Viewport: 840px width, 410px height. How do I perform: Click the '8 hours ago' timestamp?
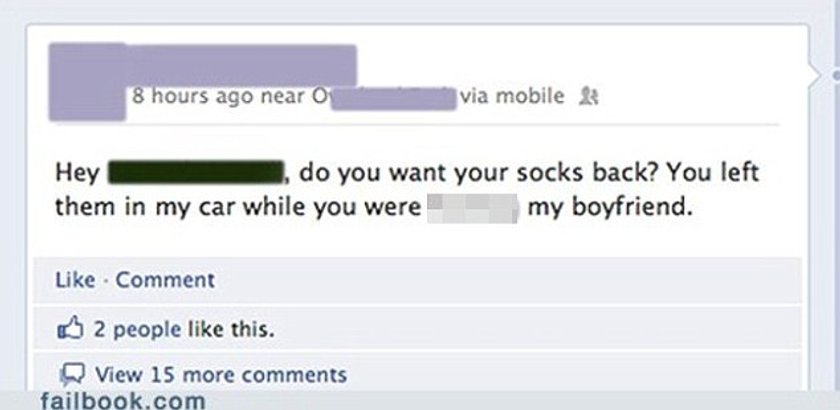(193, 96)
